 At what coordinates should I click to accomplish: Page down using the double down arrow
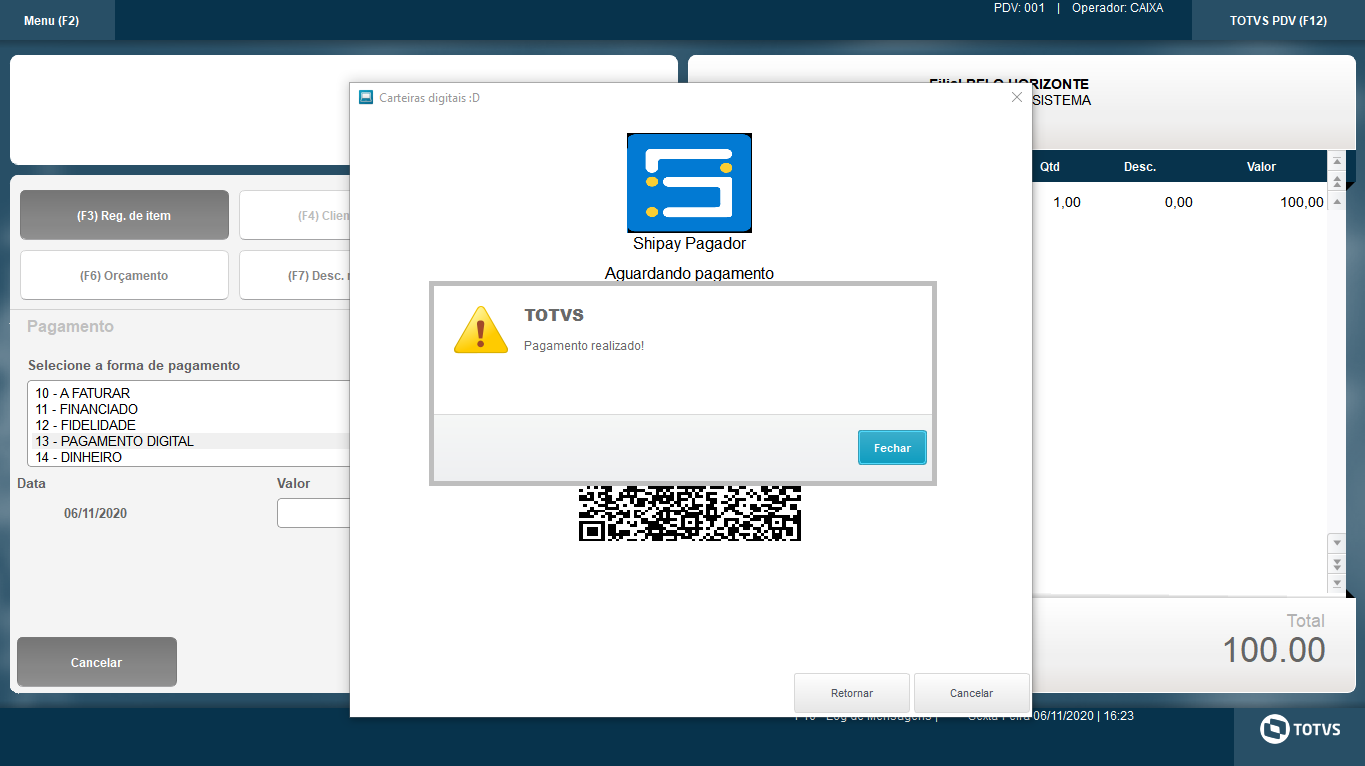click(x=1337, y=563)
